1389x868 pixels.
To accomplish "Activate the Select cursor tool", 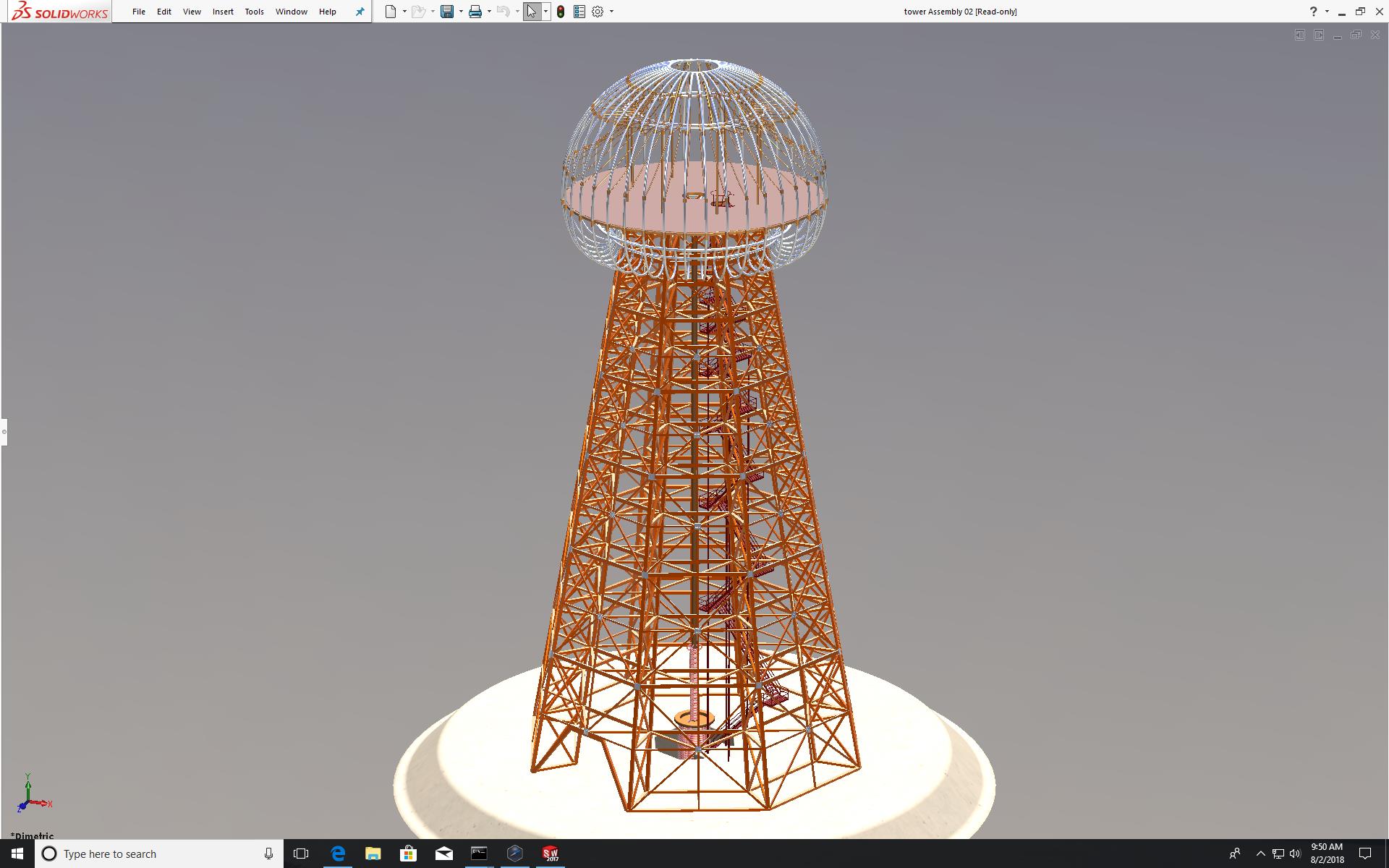I will [532, 12].
